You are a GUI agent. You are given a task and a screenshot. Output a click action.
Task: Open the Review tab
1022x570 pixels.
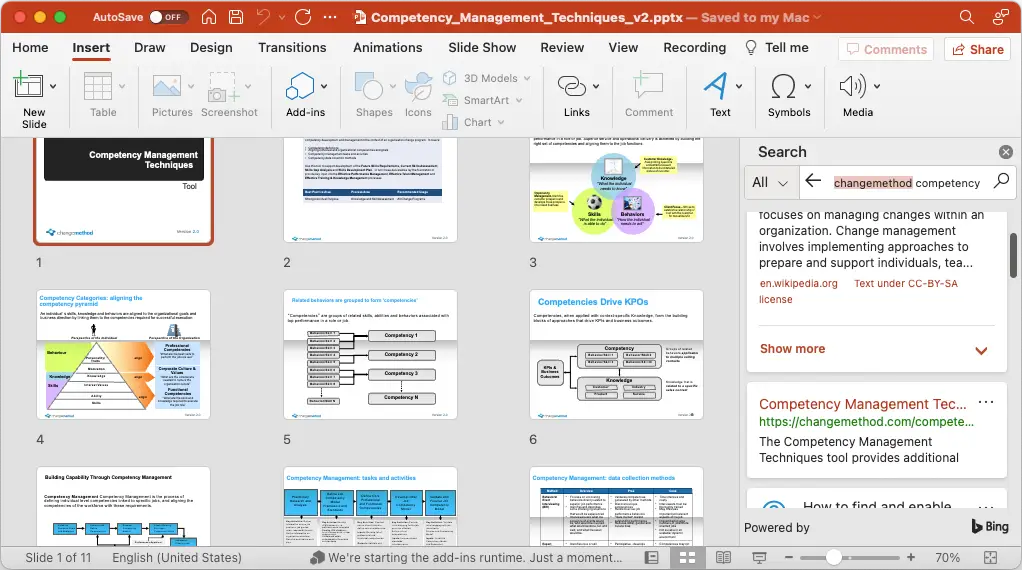point(562,48)
